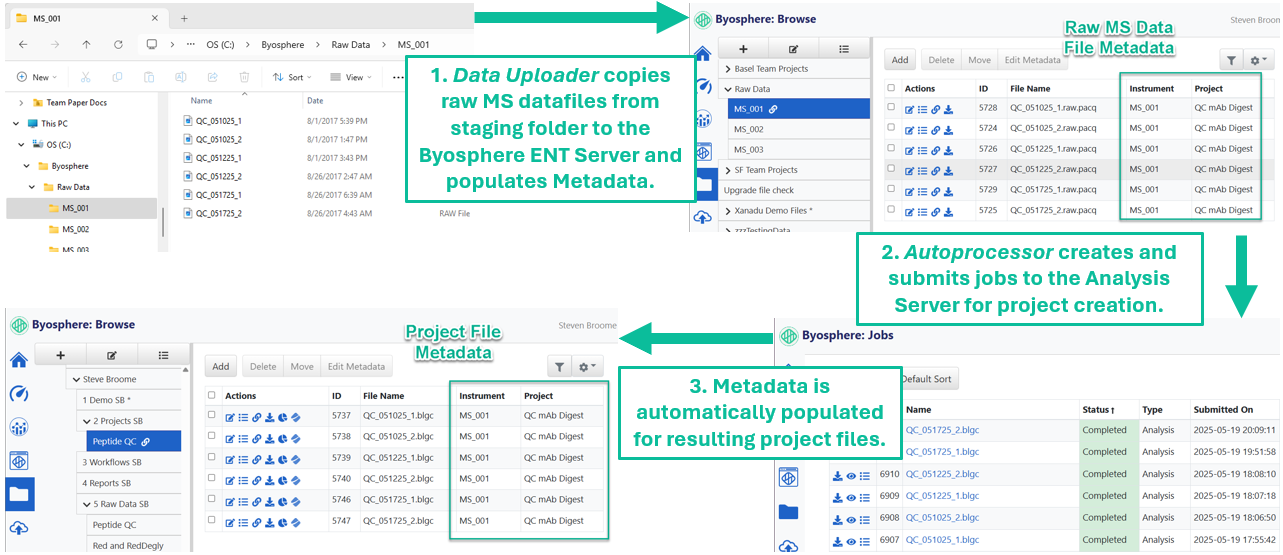Click the Cut scissors icon in File Explorer
Image resolution: width=1283 pixels, height=555 pixels.
click(x=86, y=77)
